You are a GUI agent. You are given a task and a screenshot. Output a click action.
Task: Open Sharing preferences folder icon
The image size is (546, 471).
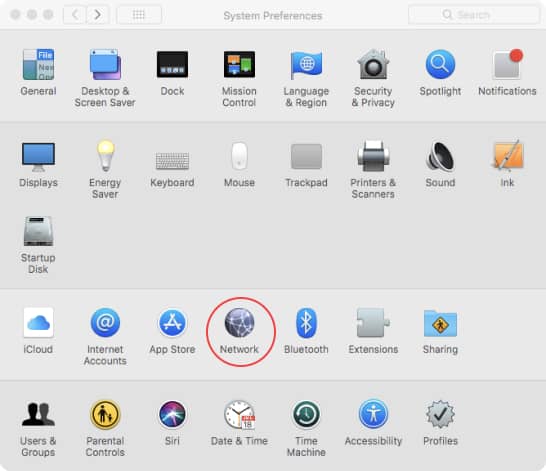pos(440,323)
